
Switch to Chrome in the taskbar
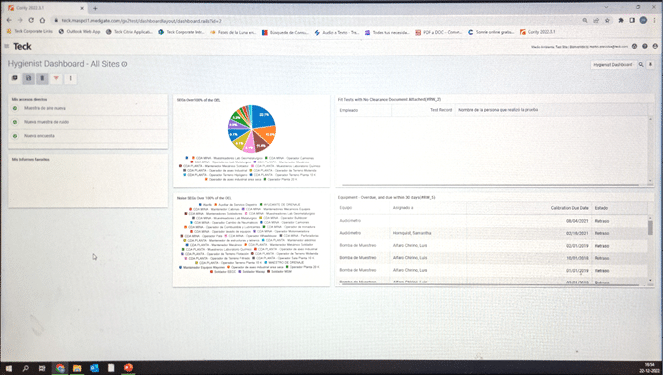point(60,368)
